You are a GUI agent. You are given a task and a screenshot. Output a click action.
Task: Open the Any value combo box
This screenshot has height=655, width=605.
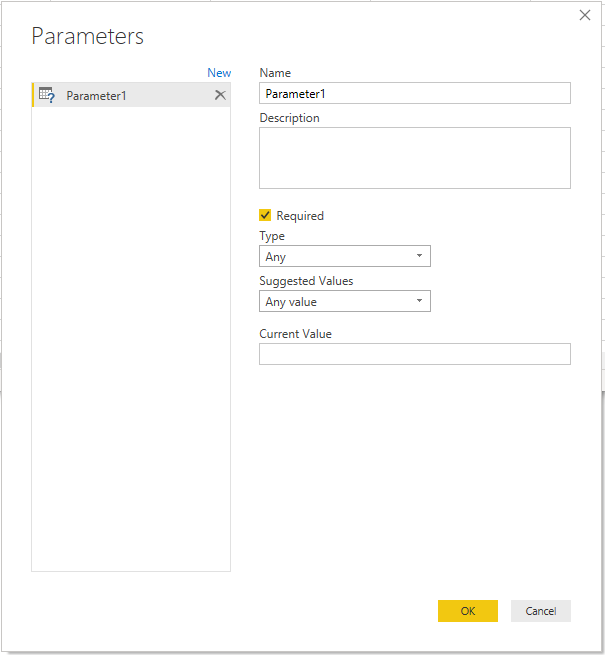(345, 301)
